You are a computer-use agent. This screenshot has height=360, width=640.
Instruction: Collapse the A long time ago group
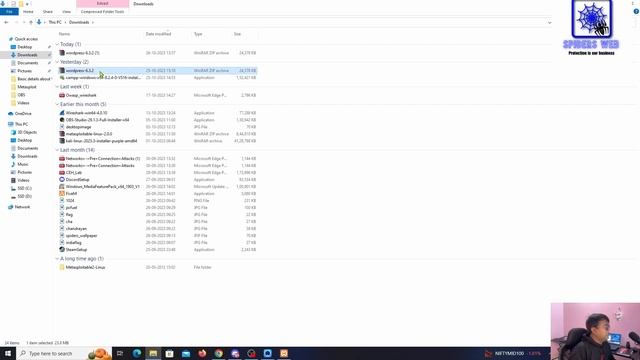click(57, 259)
